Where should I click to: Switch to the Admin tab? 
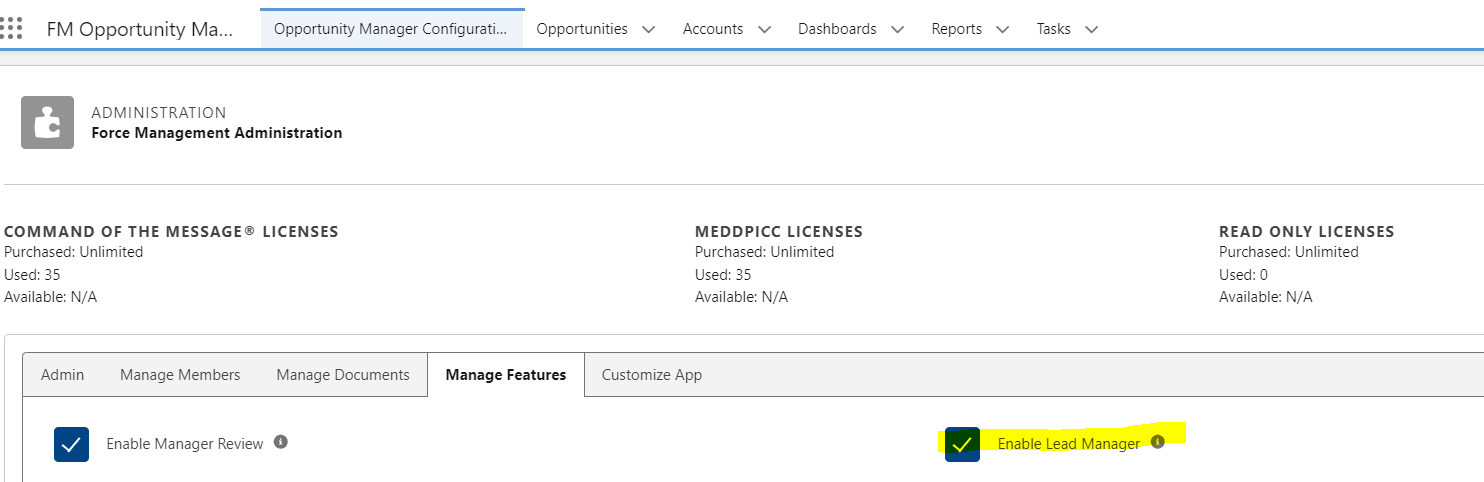62,375
